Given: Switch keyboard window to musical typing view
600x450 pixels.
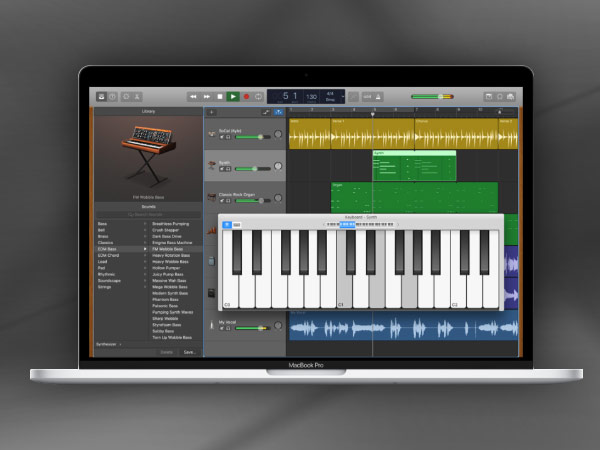Looking at the screenshot, I should 237,225.
